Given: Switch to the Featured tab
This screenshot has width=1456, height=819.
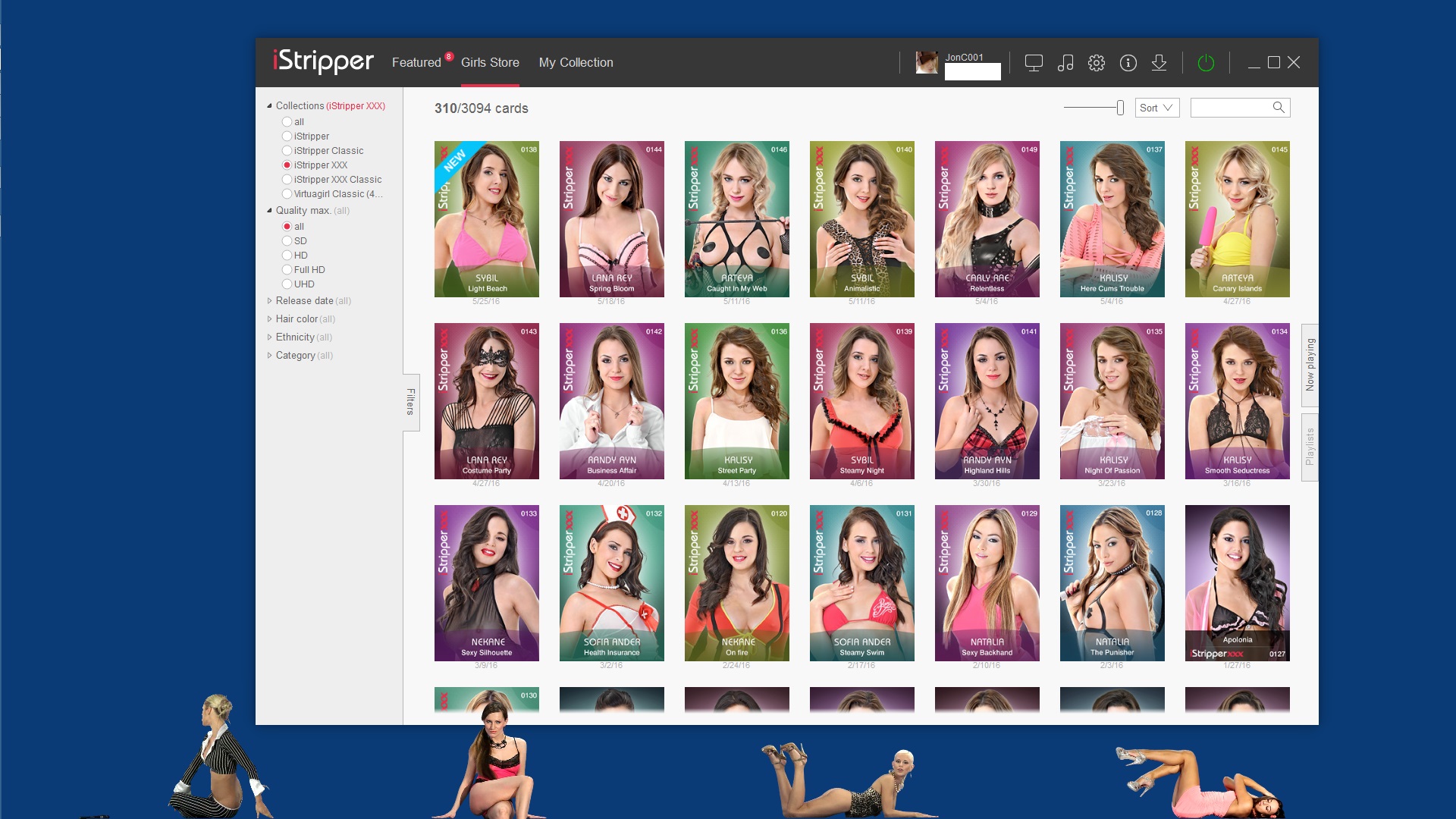Looking at the screenshot, I should (x=416, y=63).
